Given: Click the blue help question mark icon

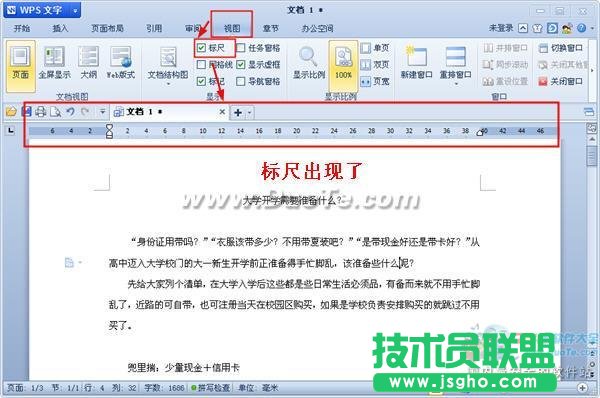Looking at the screenshot, I should (581, 28).
